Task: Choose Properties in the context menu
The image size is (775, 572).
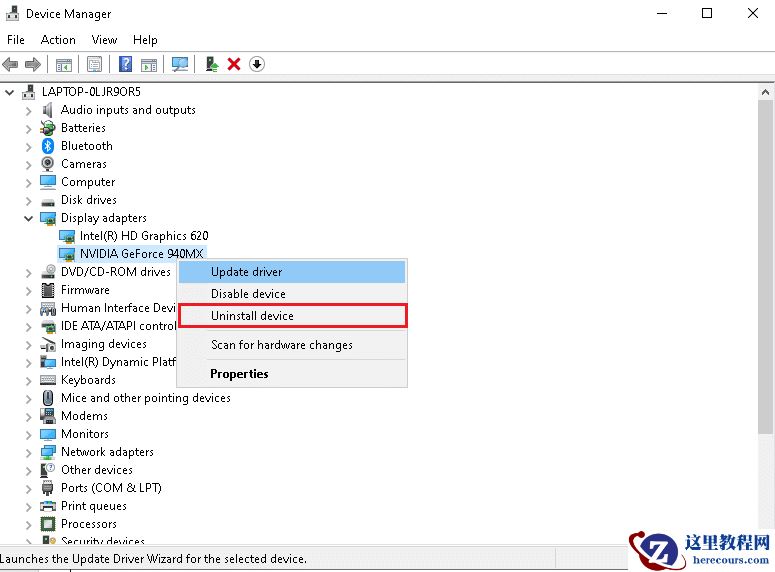Action: pyautogui.click(x=292, y=374)
